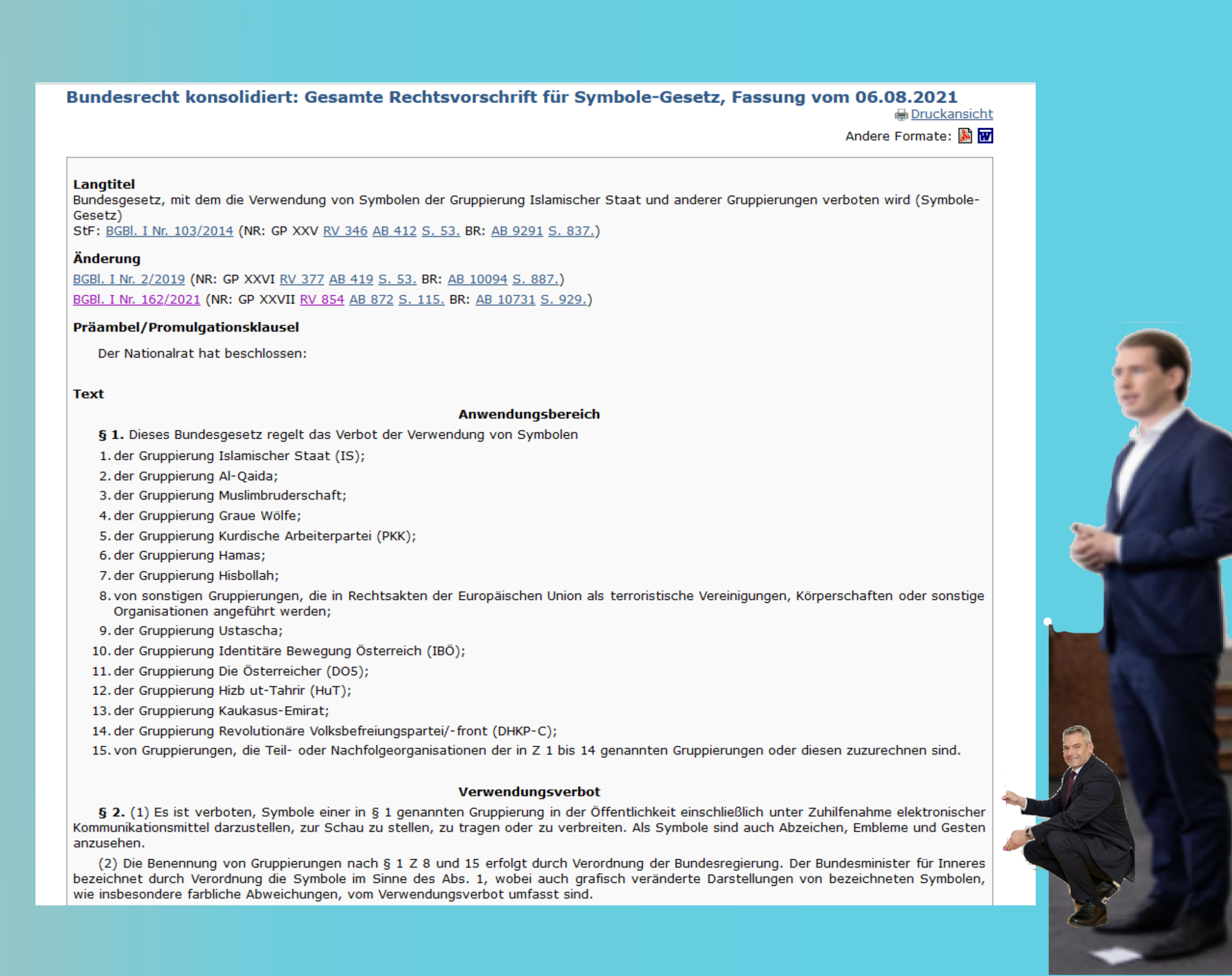Click the S. 929. link
The image size is (1232, 976).
[563, 299]
